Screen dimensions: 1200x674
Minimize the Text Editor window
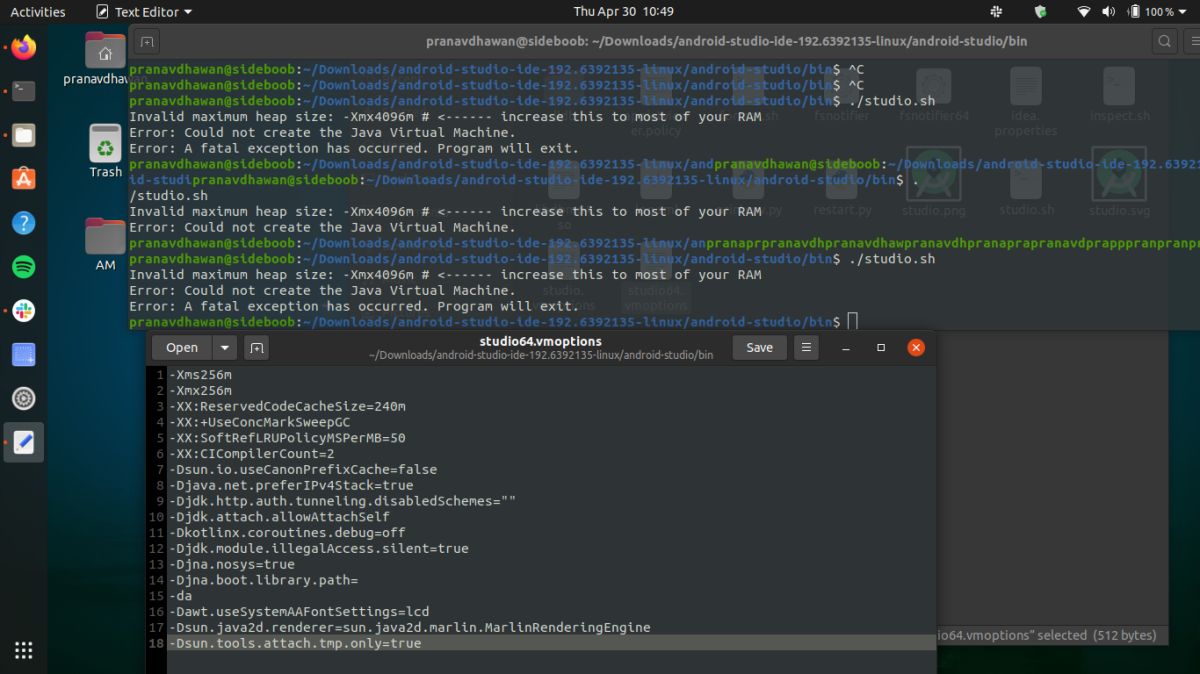tap(847, 348)
